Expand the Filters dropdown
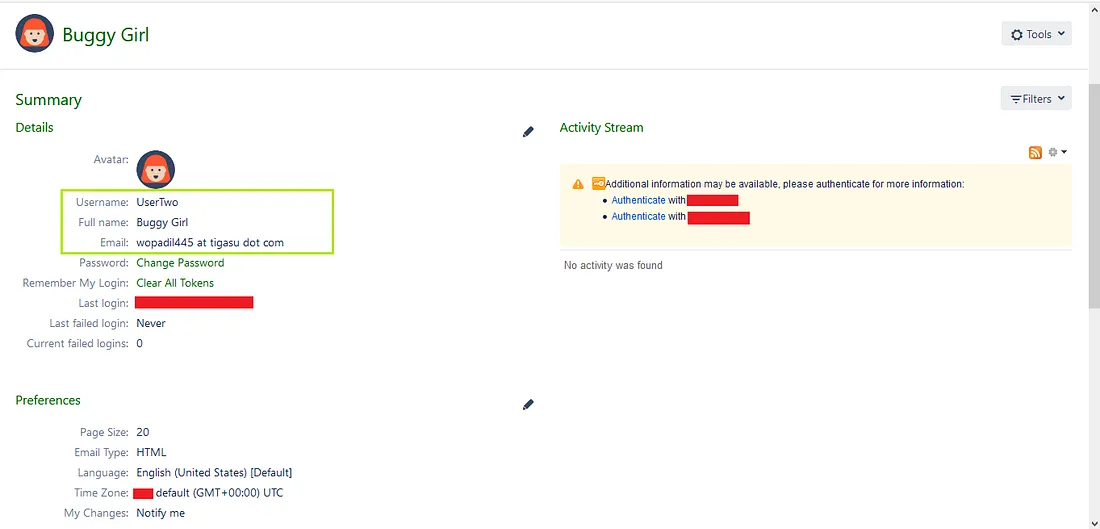Viewport: 1100px width, 529px height. [x=1036, y=99]
